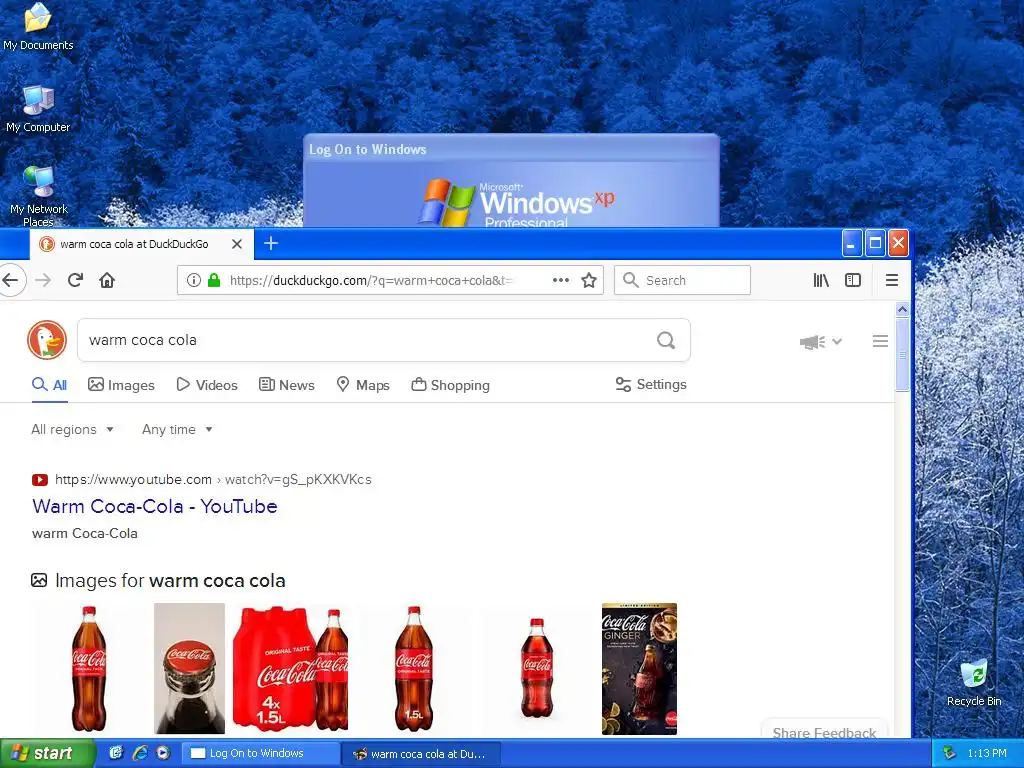The height and width of the screenshot is (768, 1024).
Task: Show site information in address bar
Action: (x=193, y=280)
